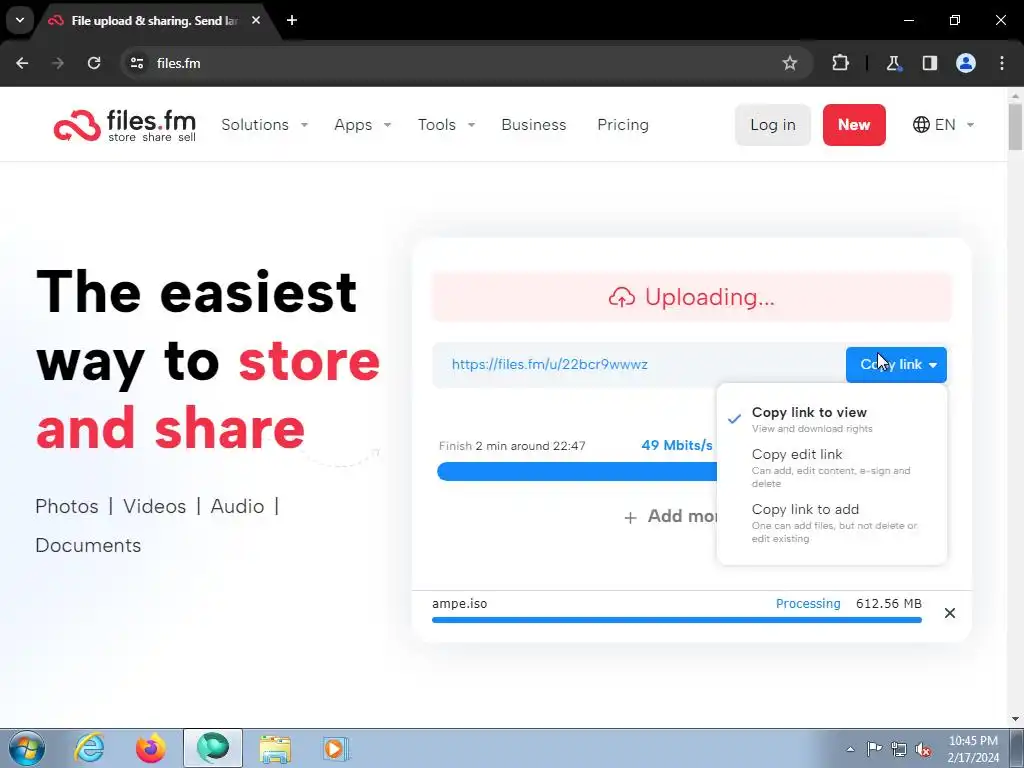Open browser extensions puzzle icon
1024x768 pixels.
coord(840,63)
